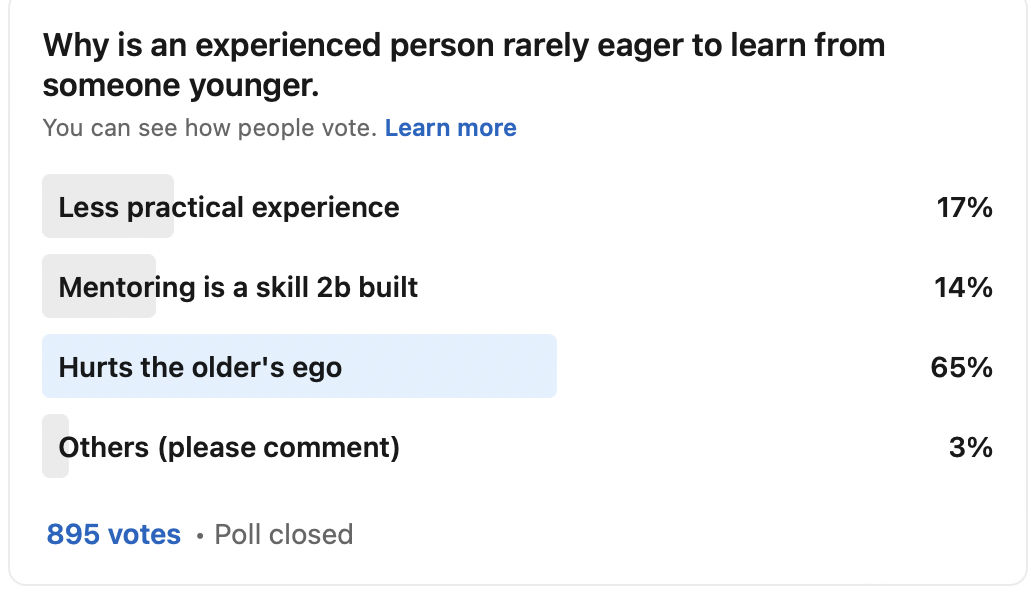Click the poll question's first line
This screenshot has height=594, width=1034.
point(463,45)
